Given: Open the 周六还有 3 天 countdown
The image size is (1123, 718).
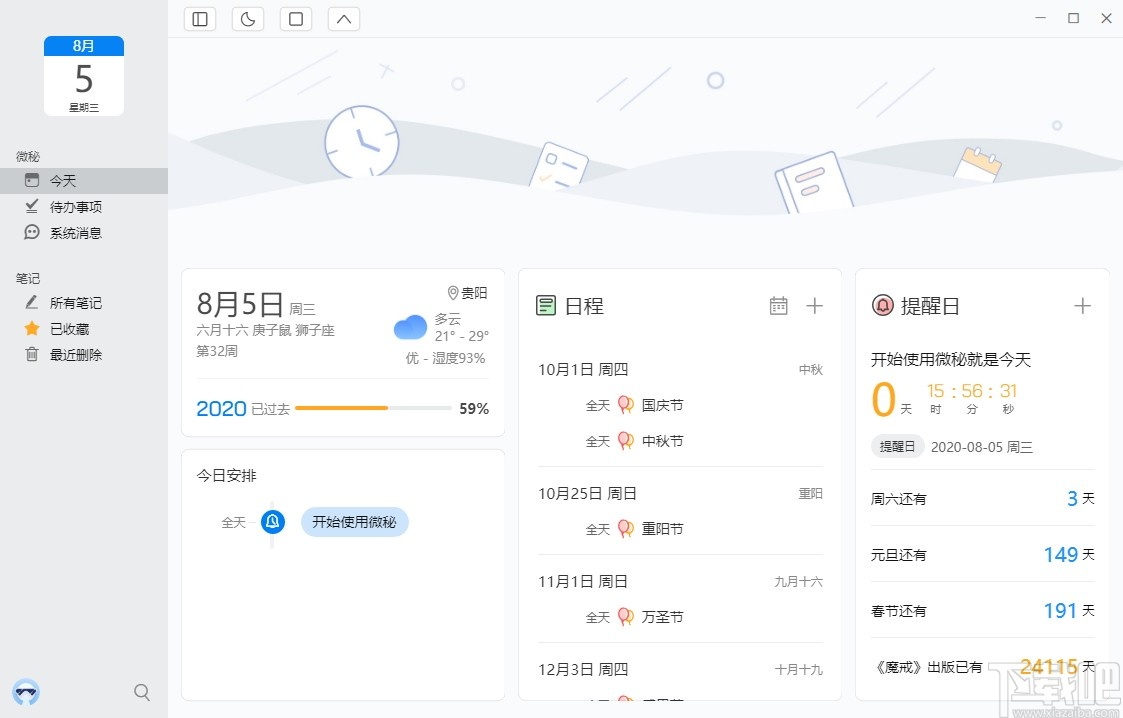Looking at the screenshot, I should click(x=982, y=498).
